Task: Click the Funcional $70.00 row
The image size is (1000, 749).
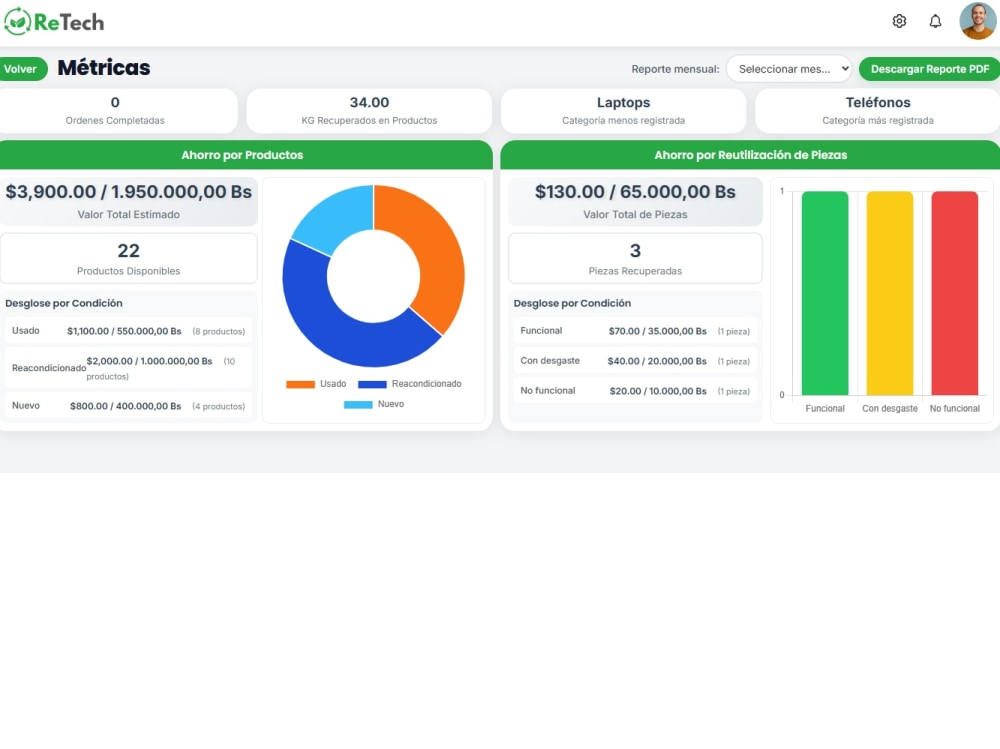Action: [635, 331]
